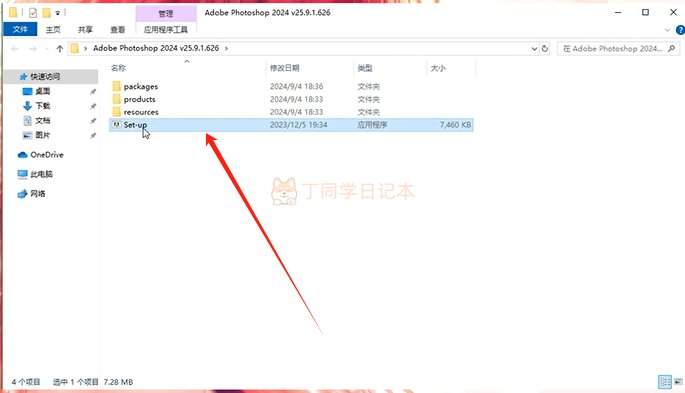685x393 pixels.
Task: Open the Help question mark icon
Action: 680,30
